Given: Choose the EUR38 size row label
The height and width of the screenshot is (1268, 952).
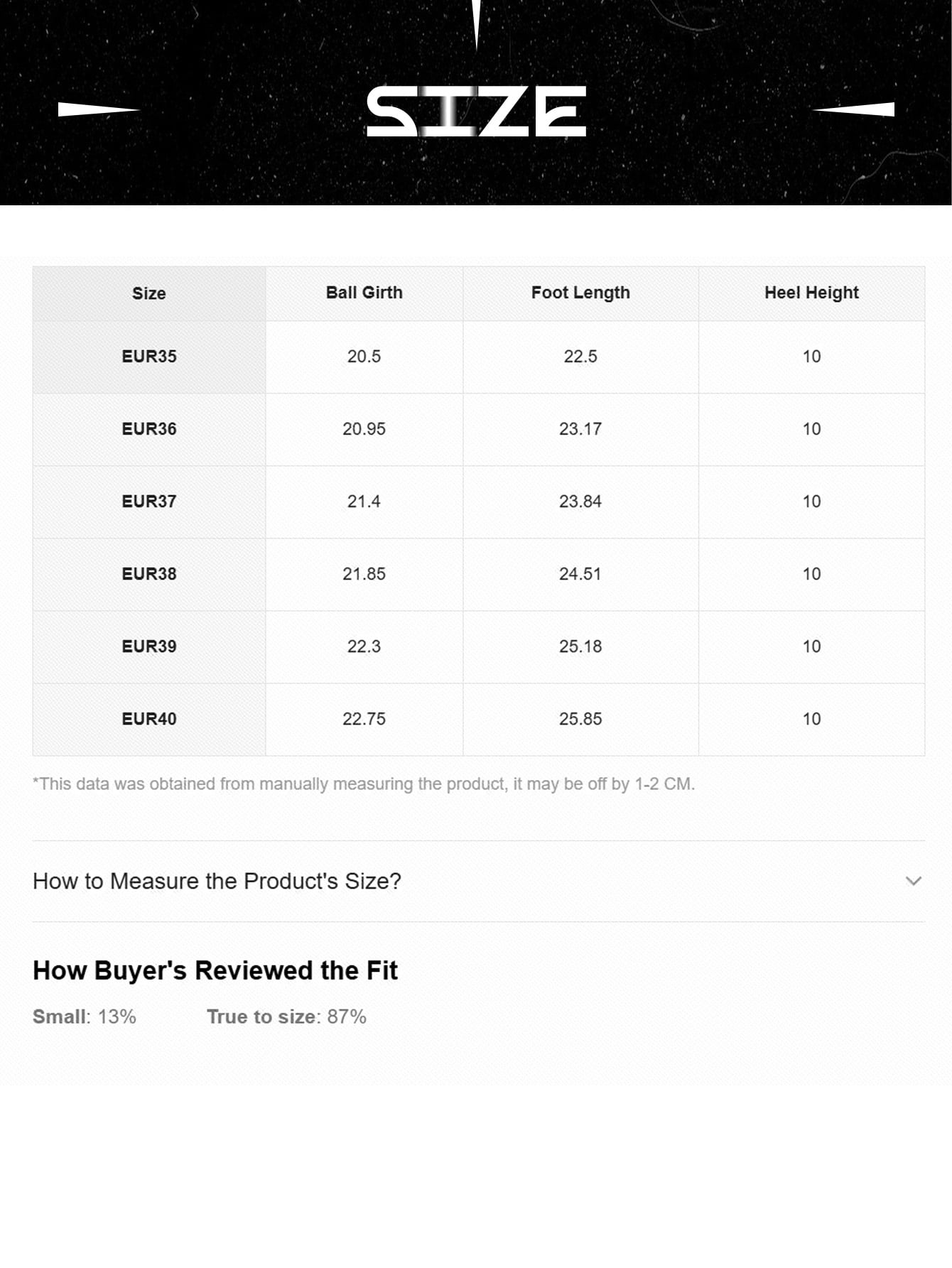Looking at the screenshot, I should (x=148, y=574).
